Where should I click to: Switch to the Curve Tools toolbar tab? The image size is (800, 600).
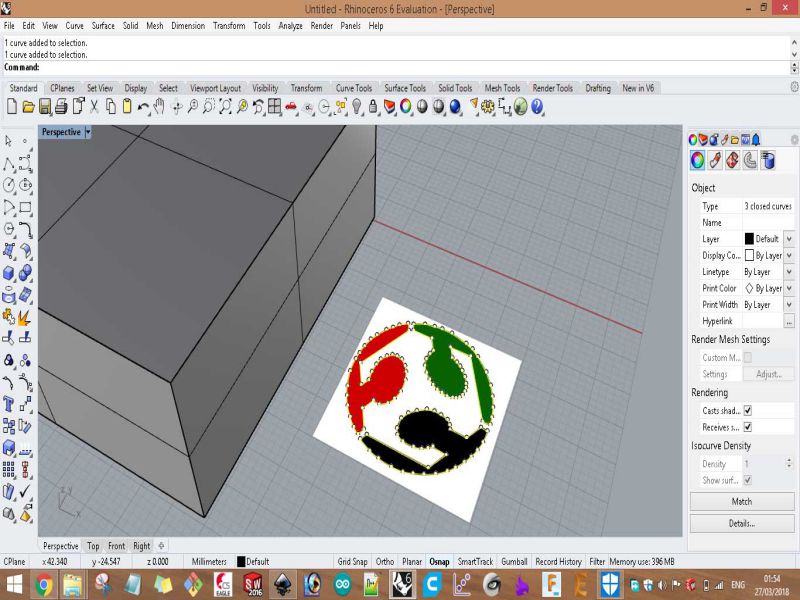(354, 88)
